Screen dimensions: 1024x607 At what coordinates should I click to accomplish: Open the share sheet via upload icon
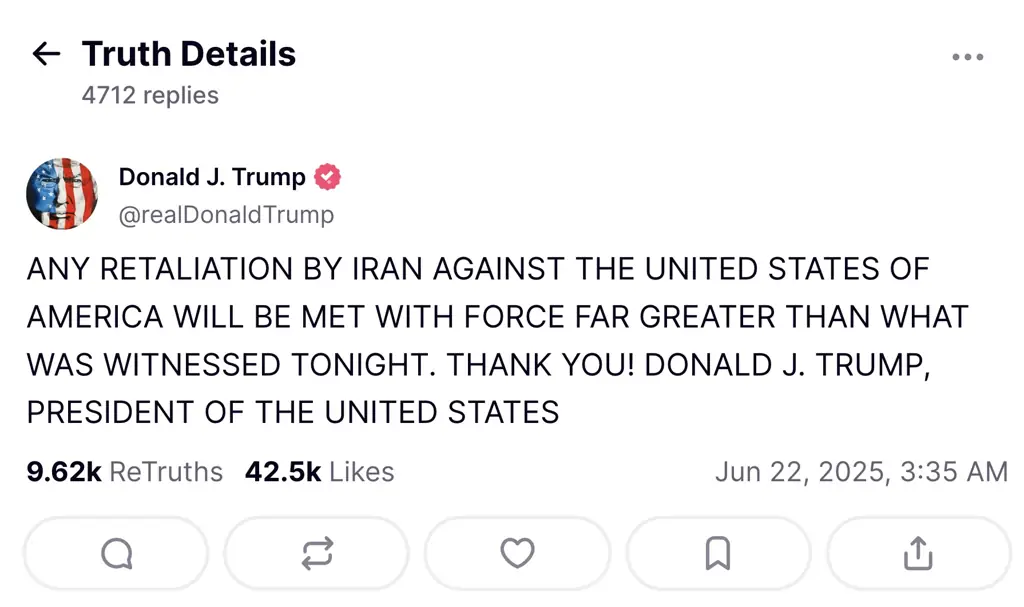(x=918, y=553)
